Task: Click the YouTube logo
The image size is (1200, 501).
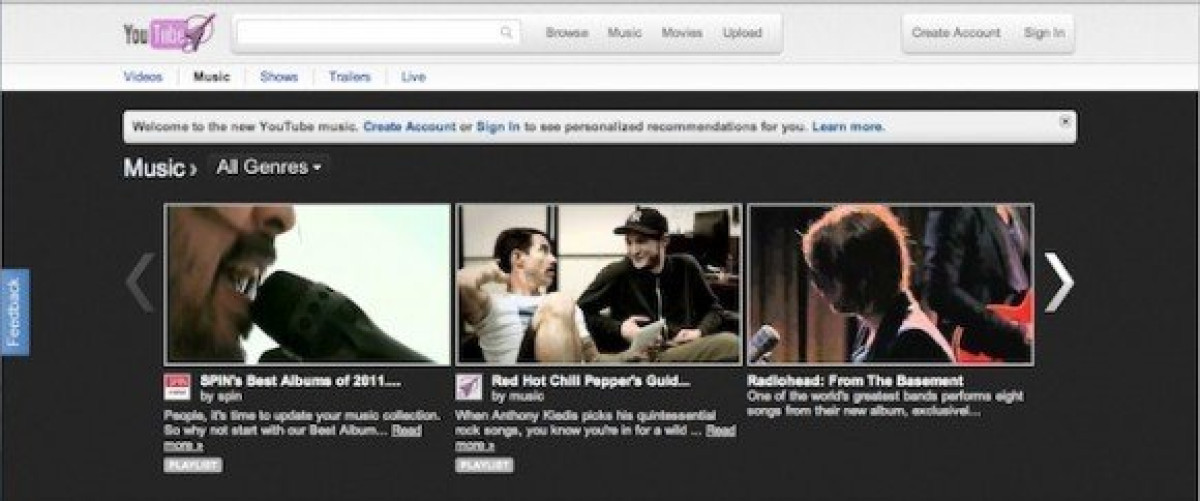Action: click(x=169, y=33)
